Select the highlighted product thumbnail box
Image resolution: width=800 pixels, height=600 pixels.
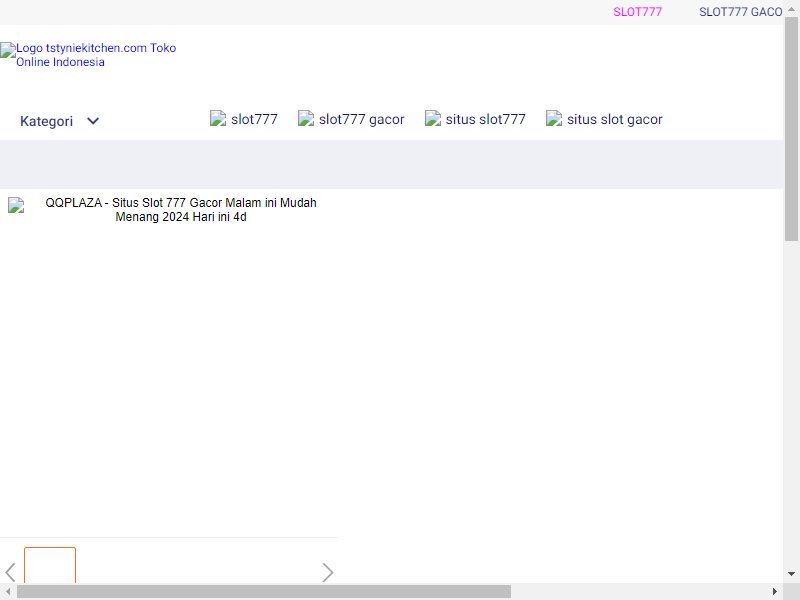[50, 565]
